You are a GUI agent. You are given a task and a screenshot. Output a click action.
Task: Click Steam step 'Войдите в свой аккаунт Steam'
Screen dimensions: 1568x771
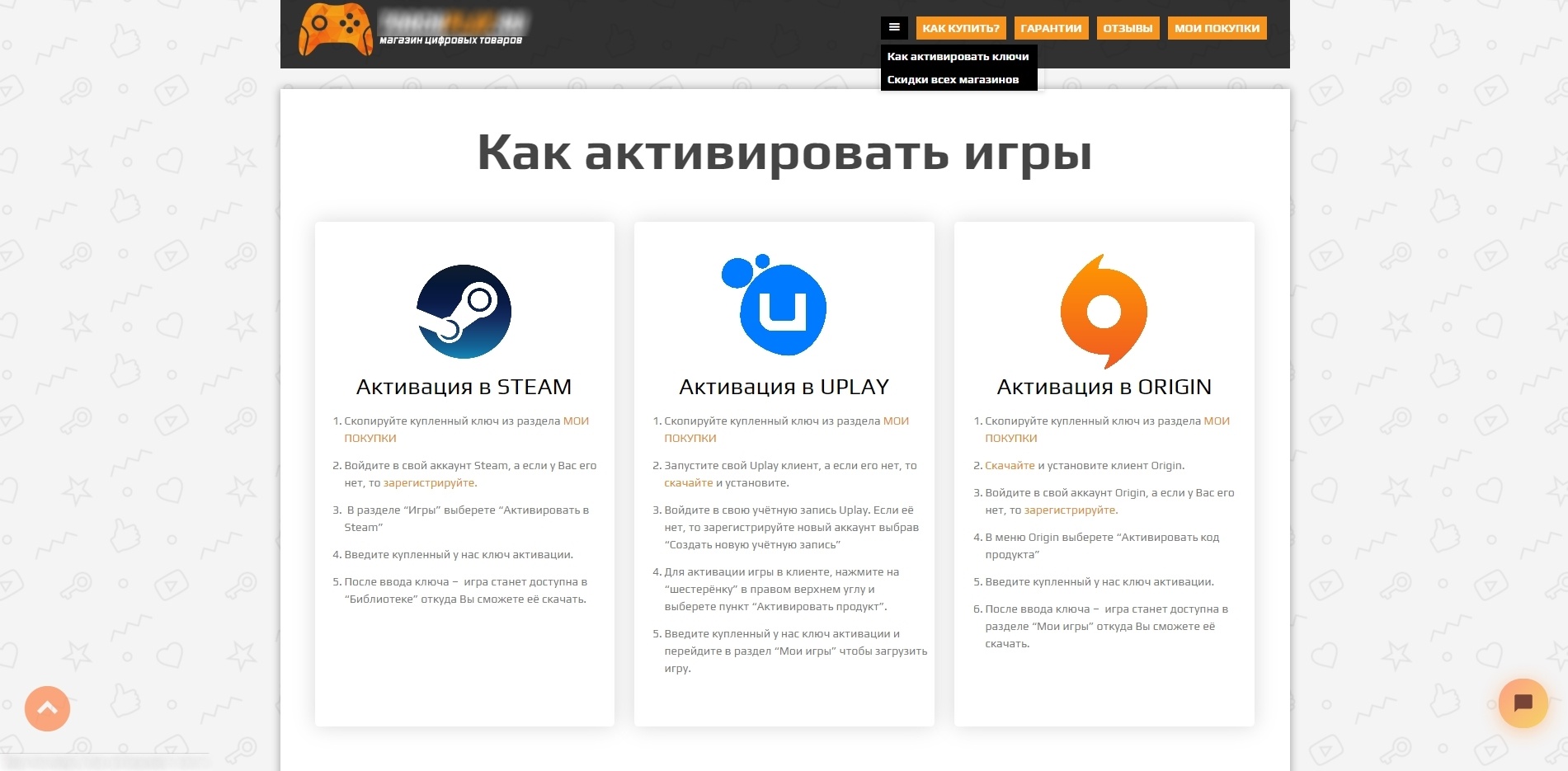pyautogui.click(x=470, y=474)
